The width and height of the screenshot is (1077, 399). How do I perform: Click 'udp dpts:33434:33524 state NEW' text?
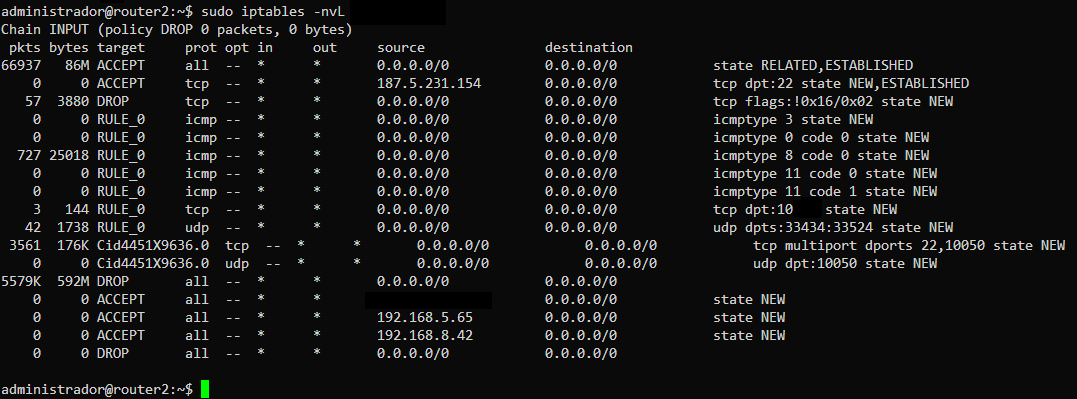pos(833,227)
